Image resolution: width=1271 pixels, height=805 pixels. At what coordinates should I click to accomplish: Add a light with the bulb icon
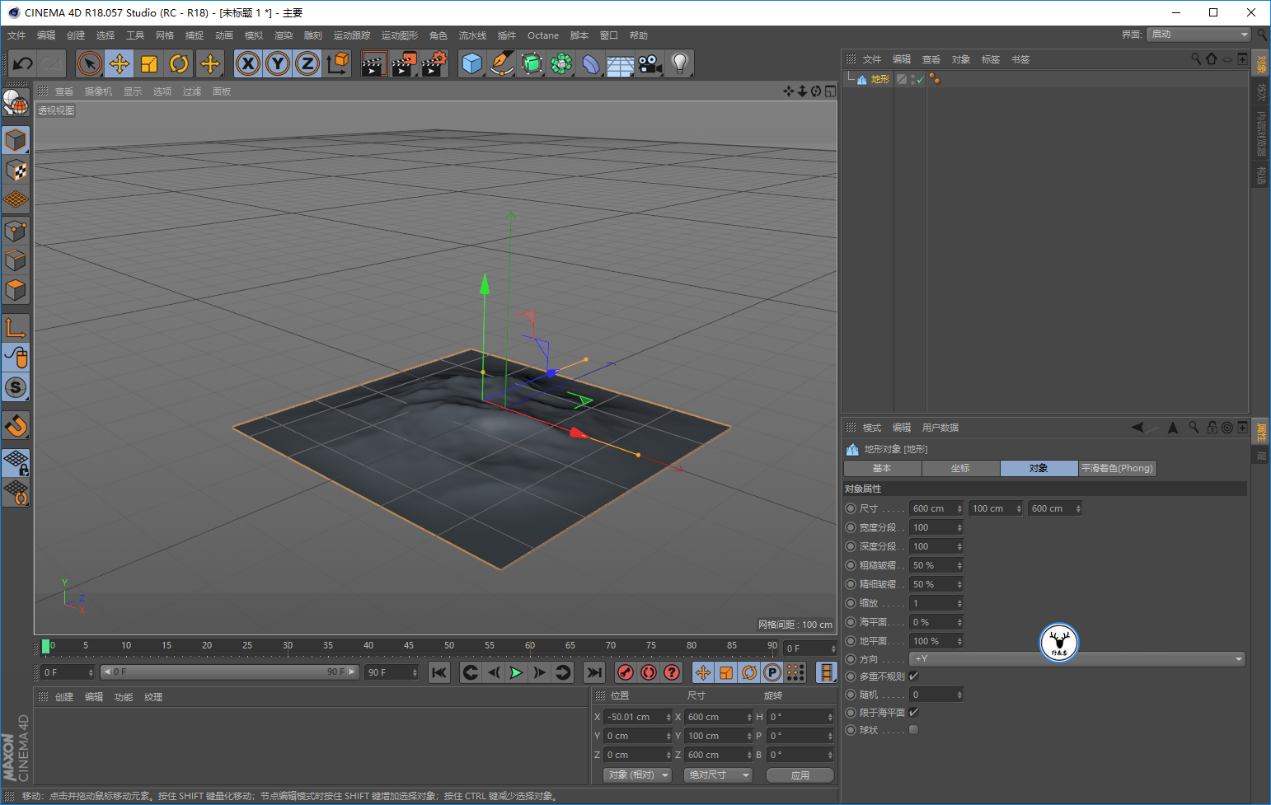(680, 64)
